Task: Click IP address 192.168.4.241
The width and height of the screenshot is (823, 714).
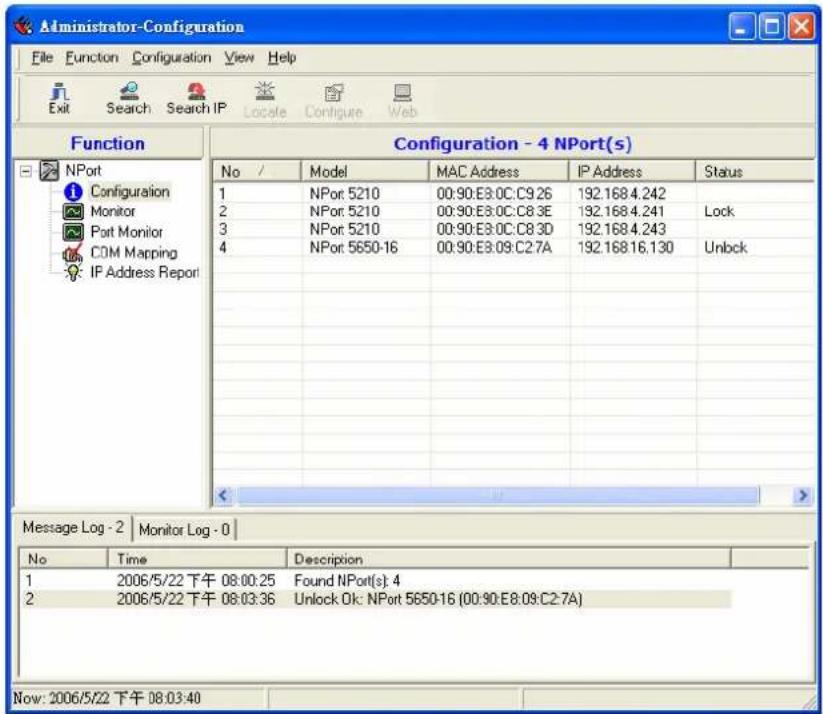Action: tap(620, 212)
